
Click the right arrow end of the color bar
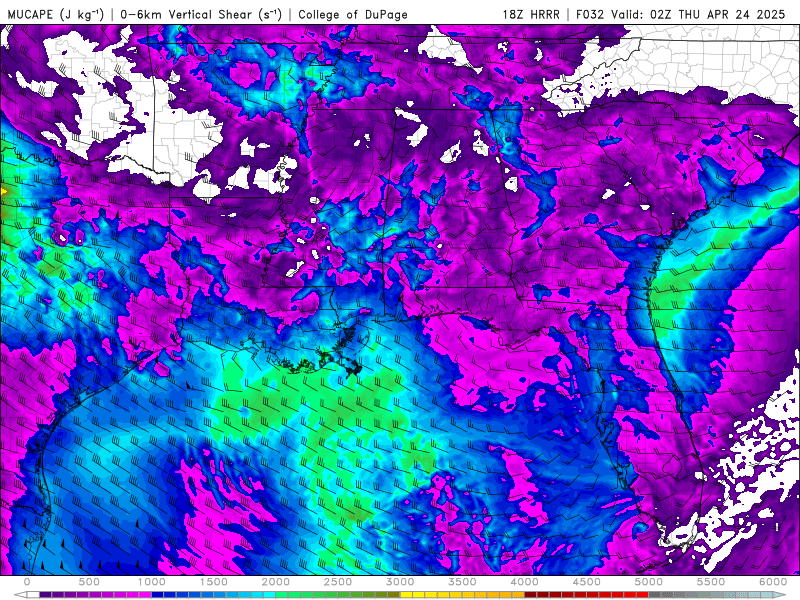[779, 595]
